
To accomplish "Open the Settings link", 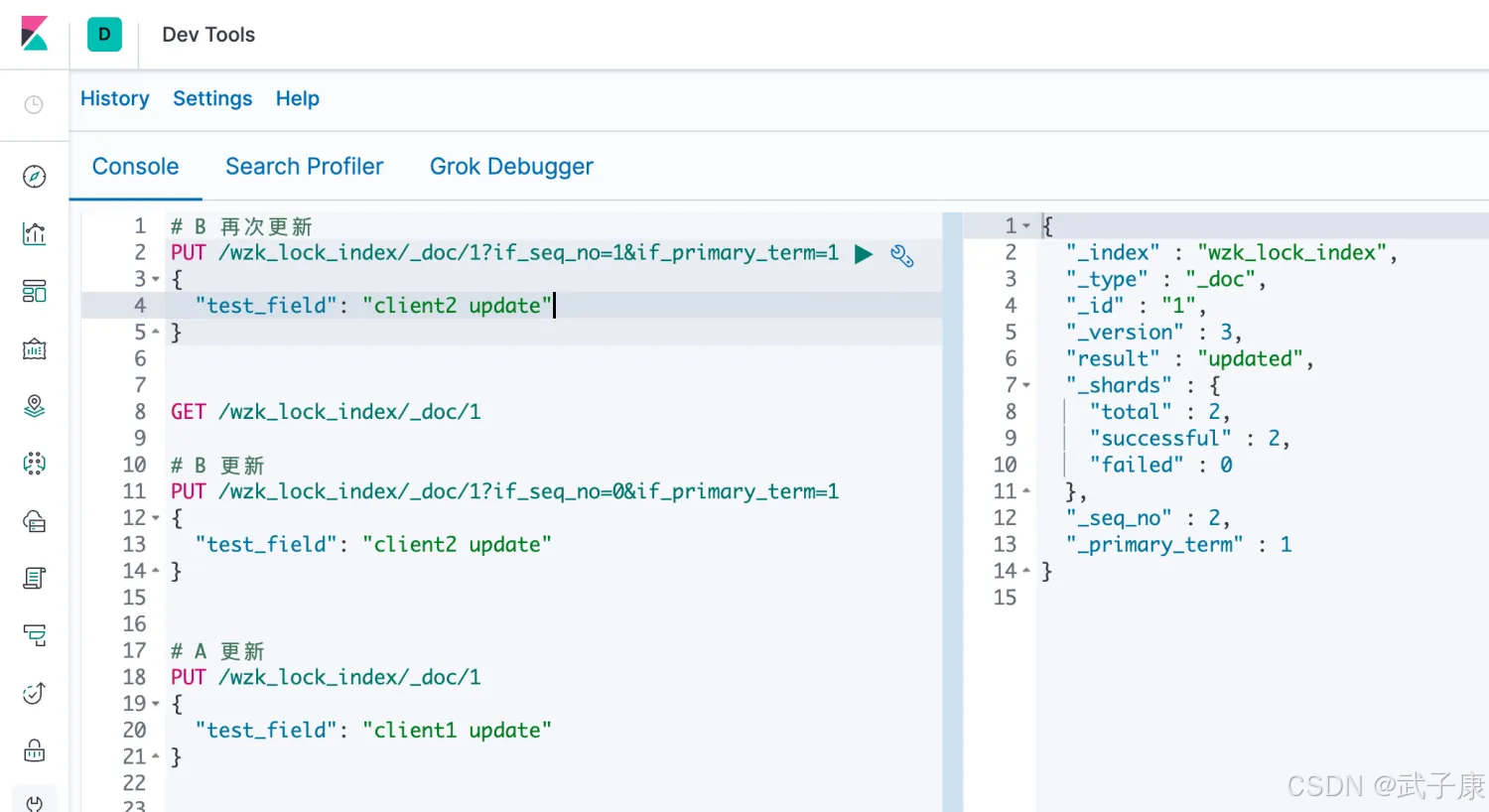I will tap(212, 98).
